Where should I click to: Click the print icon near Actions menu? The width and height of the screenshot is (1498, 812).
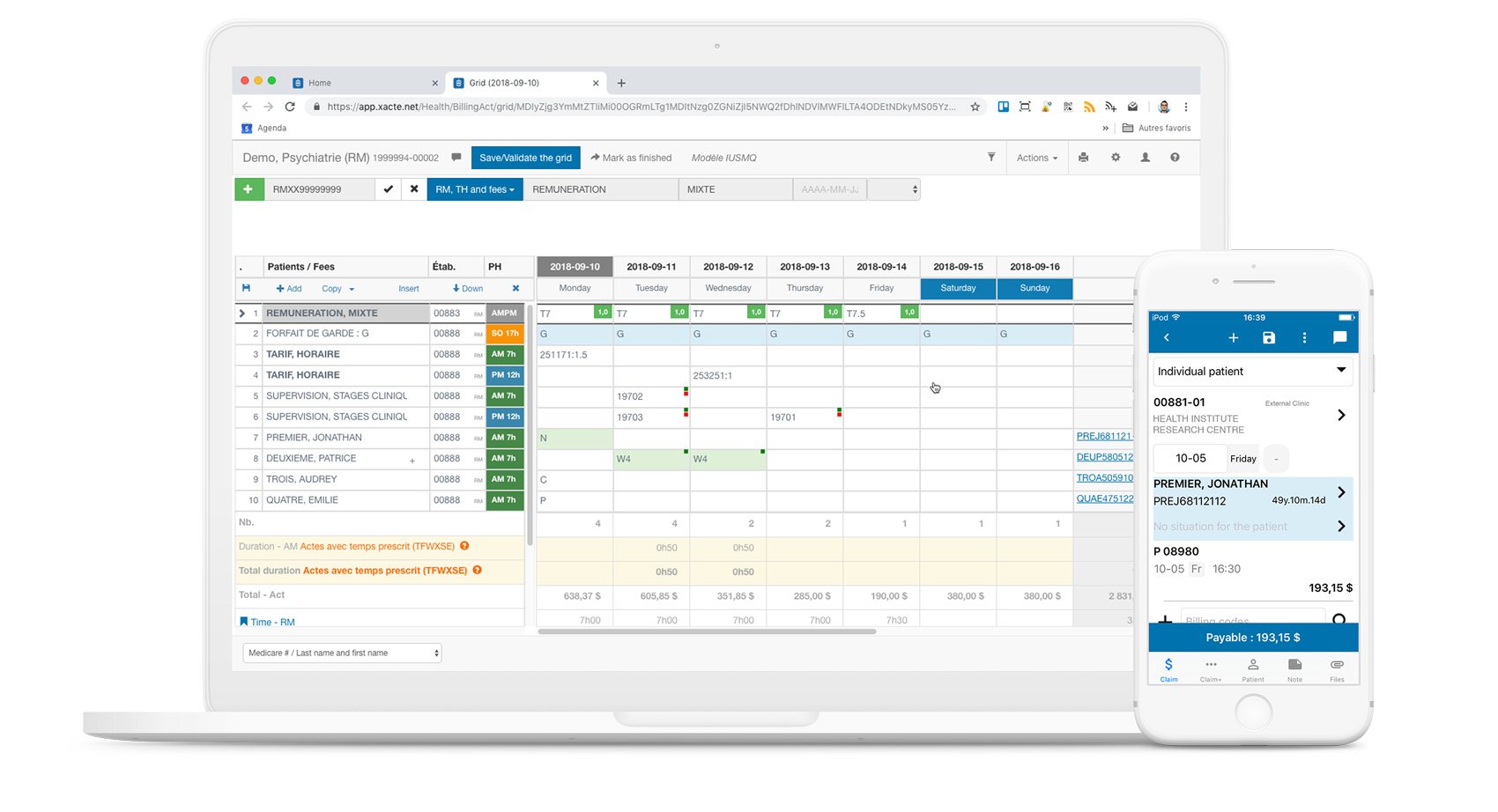[x=1083, y=157]
